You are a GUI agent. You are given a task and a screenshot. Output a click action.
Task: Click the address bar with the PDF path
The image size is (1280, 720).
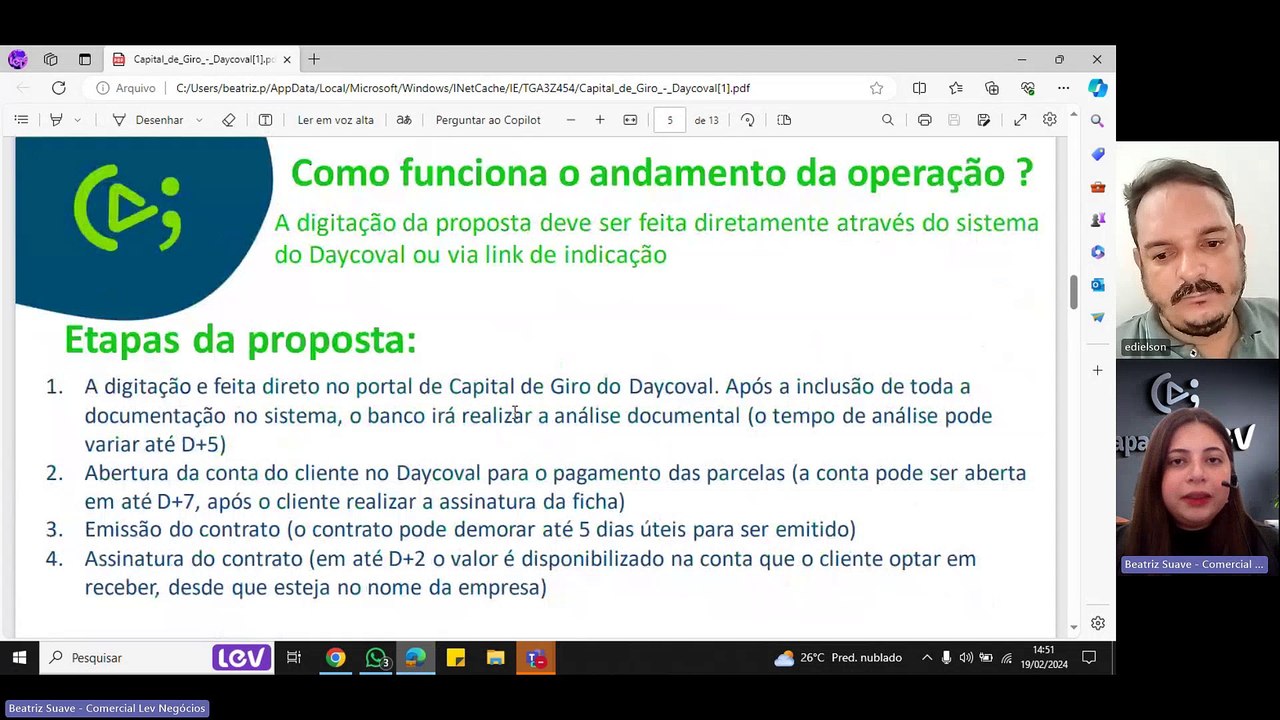463,88
